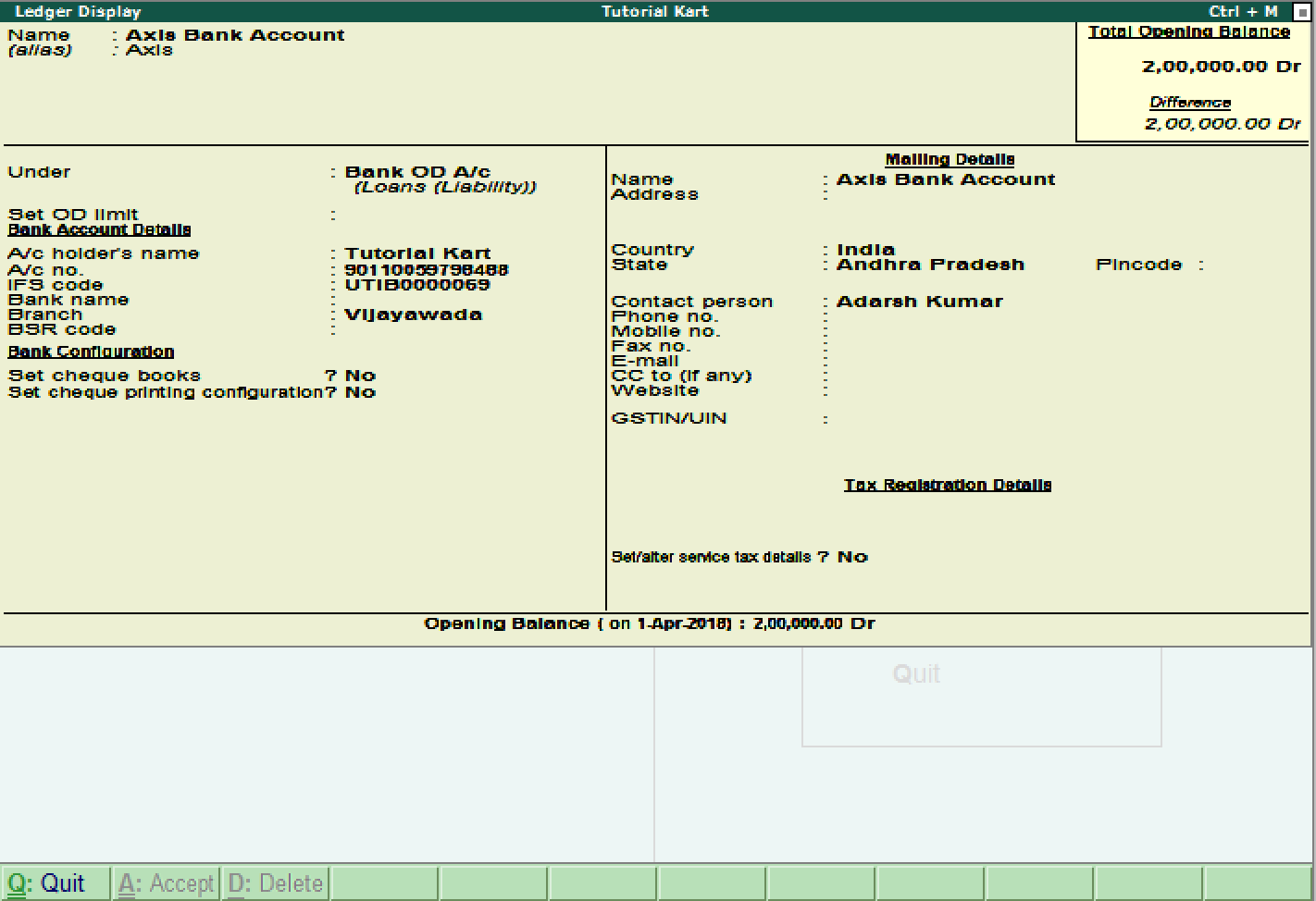Select the Axis Bank Account name field
The width and height of the screenshot is (1316, 901).
pos(235,35)
